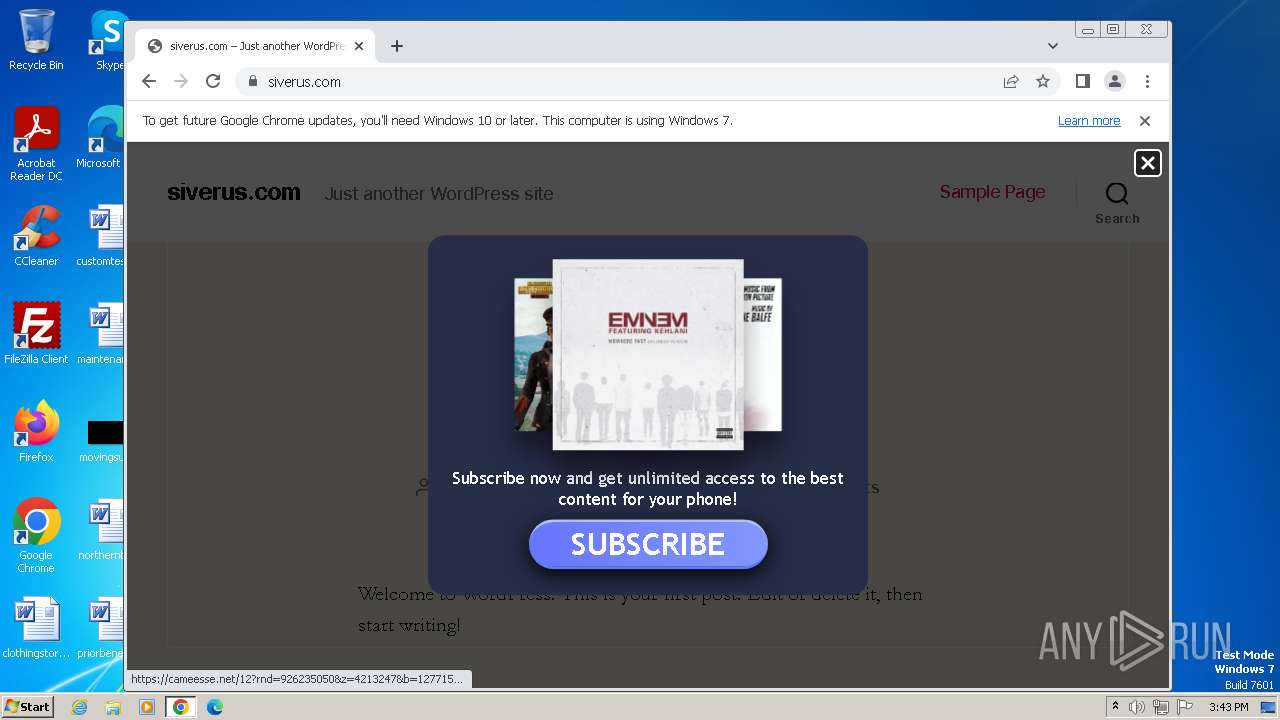Open Windows Explorer from the taskbar
Image resolution: width=1280 pixels, height=720 pixels.
[113, 707]
